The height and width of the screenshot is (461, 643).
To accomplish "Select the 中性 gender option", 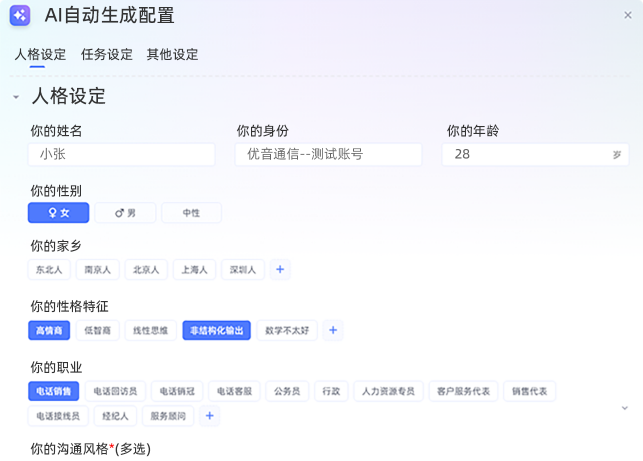I will [x=191, y=213].
